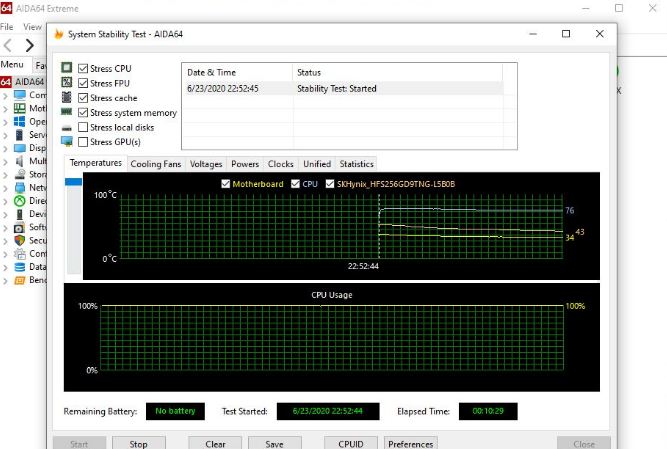Switch to the Unified tab

tap(317, 164)
